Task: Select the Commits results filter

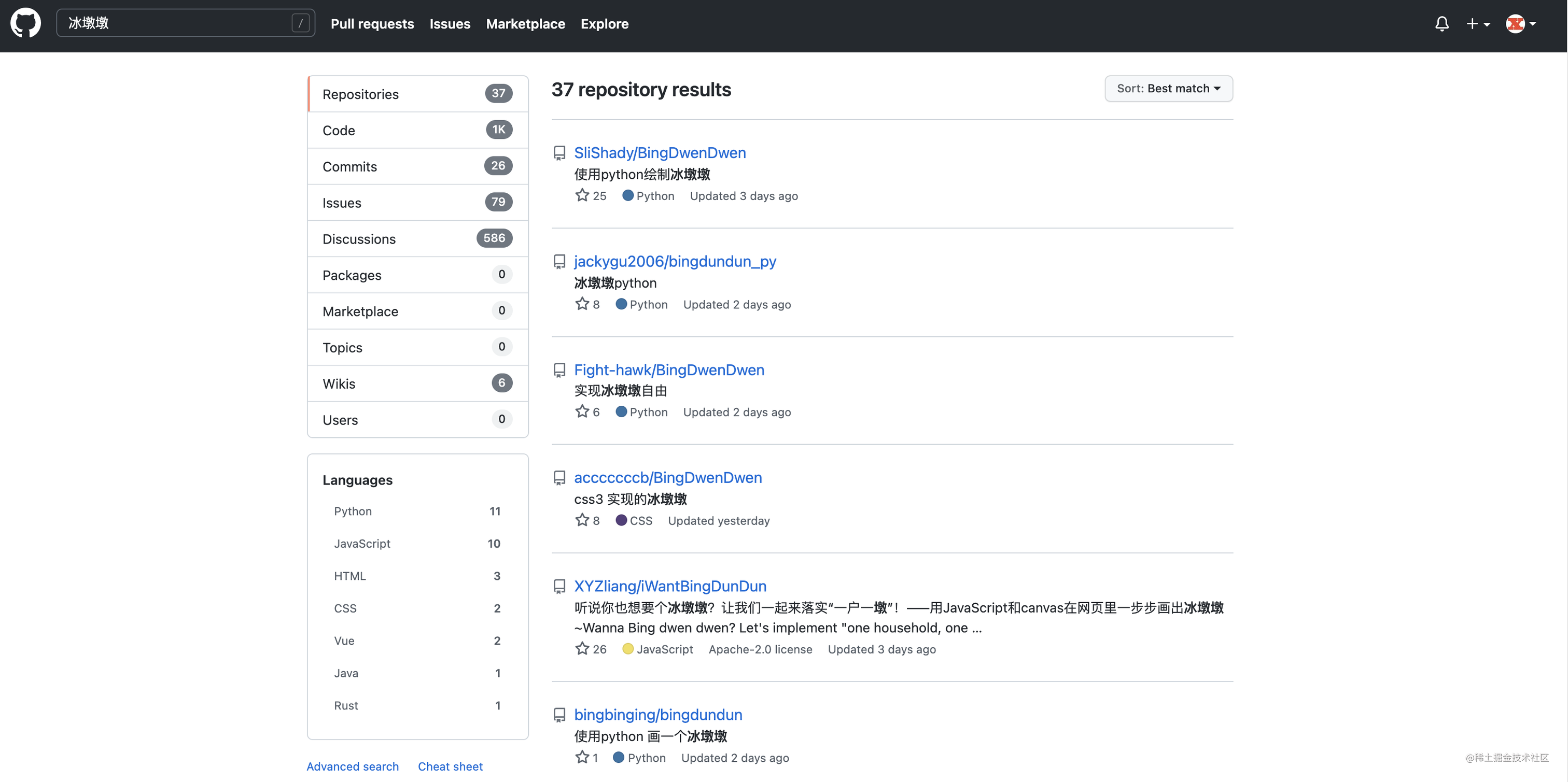Action: coord(417,166)
